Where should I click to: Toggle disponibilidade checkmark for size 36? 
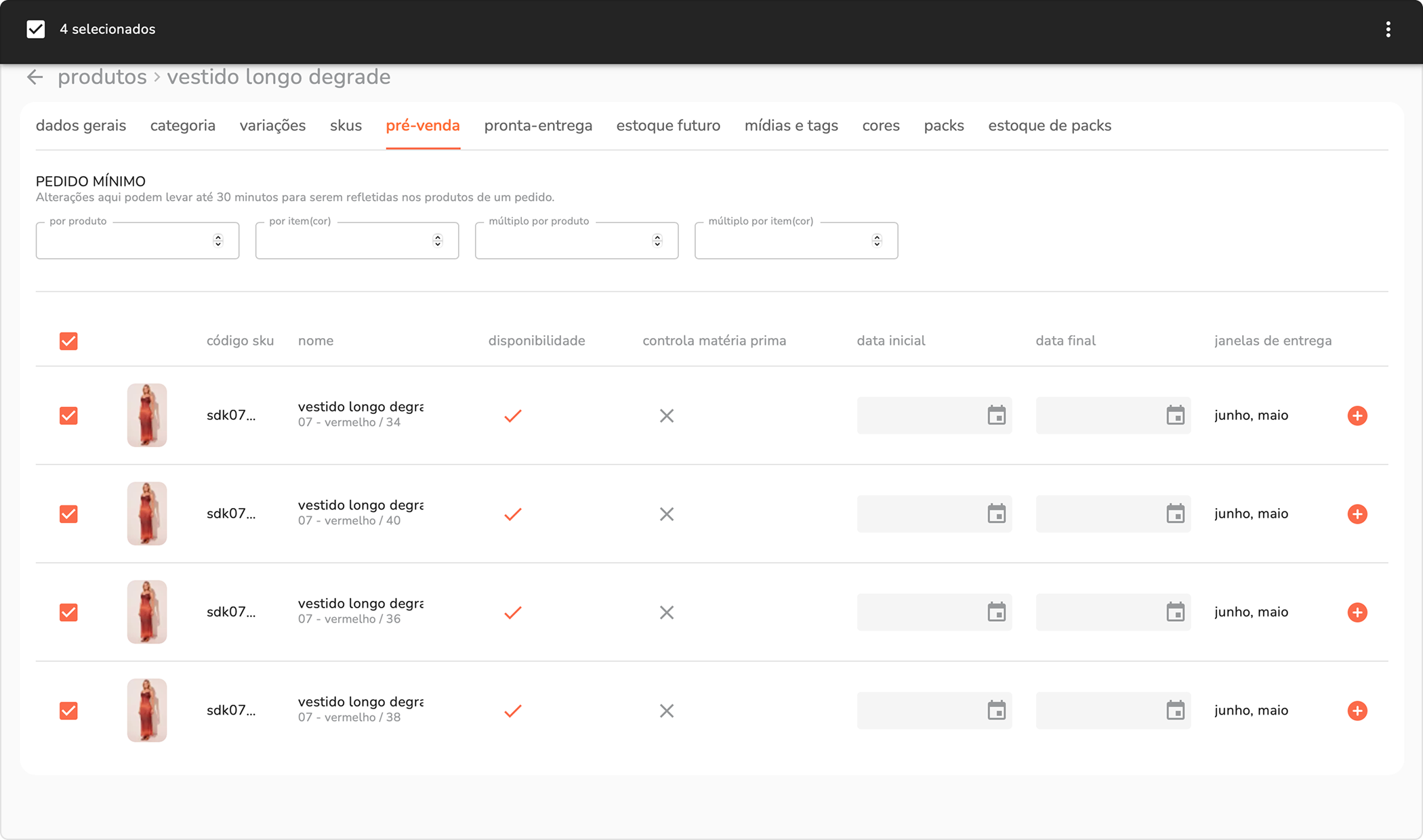513,612
